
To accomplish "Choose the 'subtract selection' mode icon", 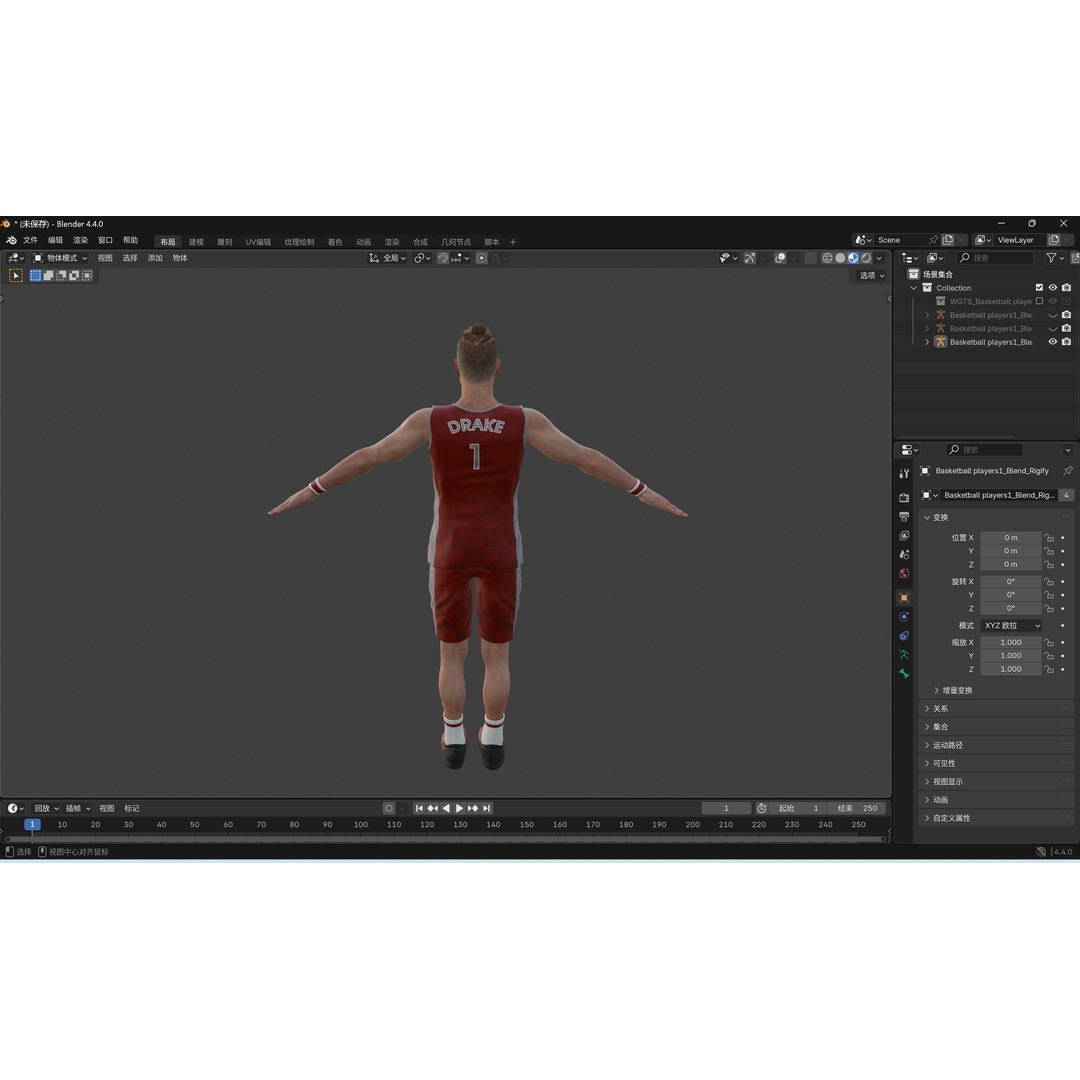I will coord(61,276).
